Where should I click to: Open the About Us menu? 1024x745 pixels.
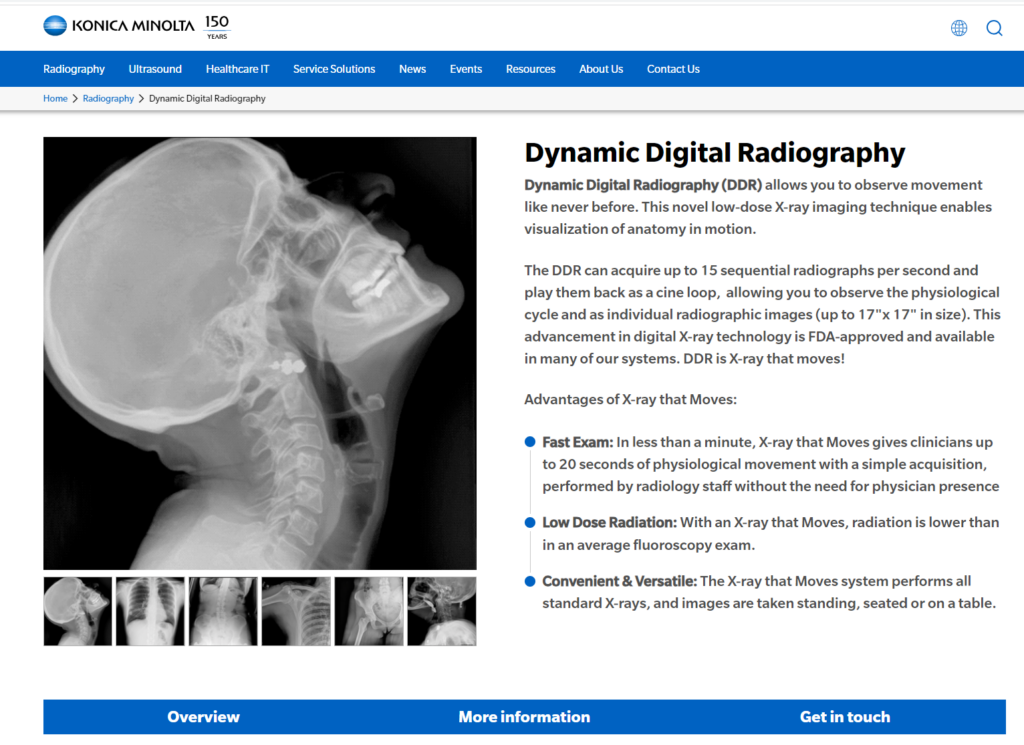tap(601, 69)
